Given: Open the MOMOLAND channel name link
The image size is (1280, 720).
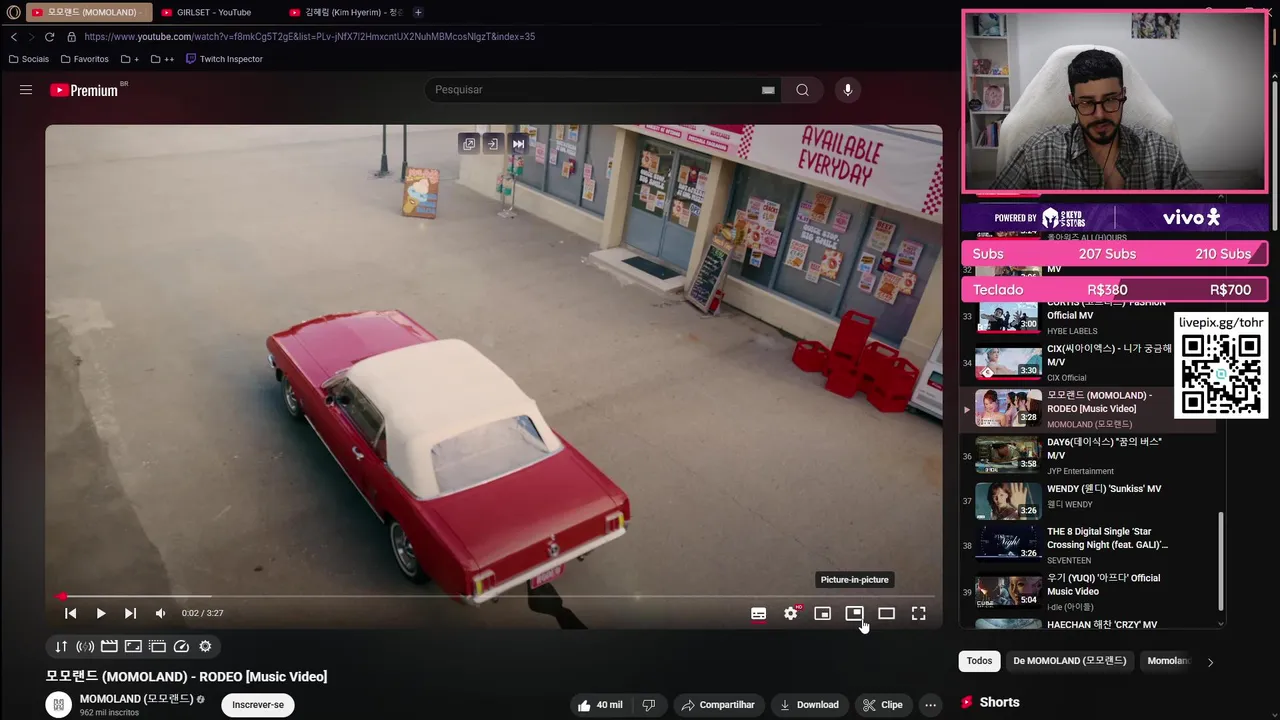Looking at the screenshot, I should coord(137,699).
